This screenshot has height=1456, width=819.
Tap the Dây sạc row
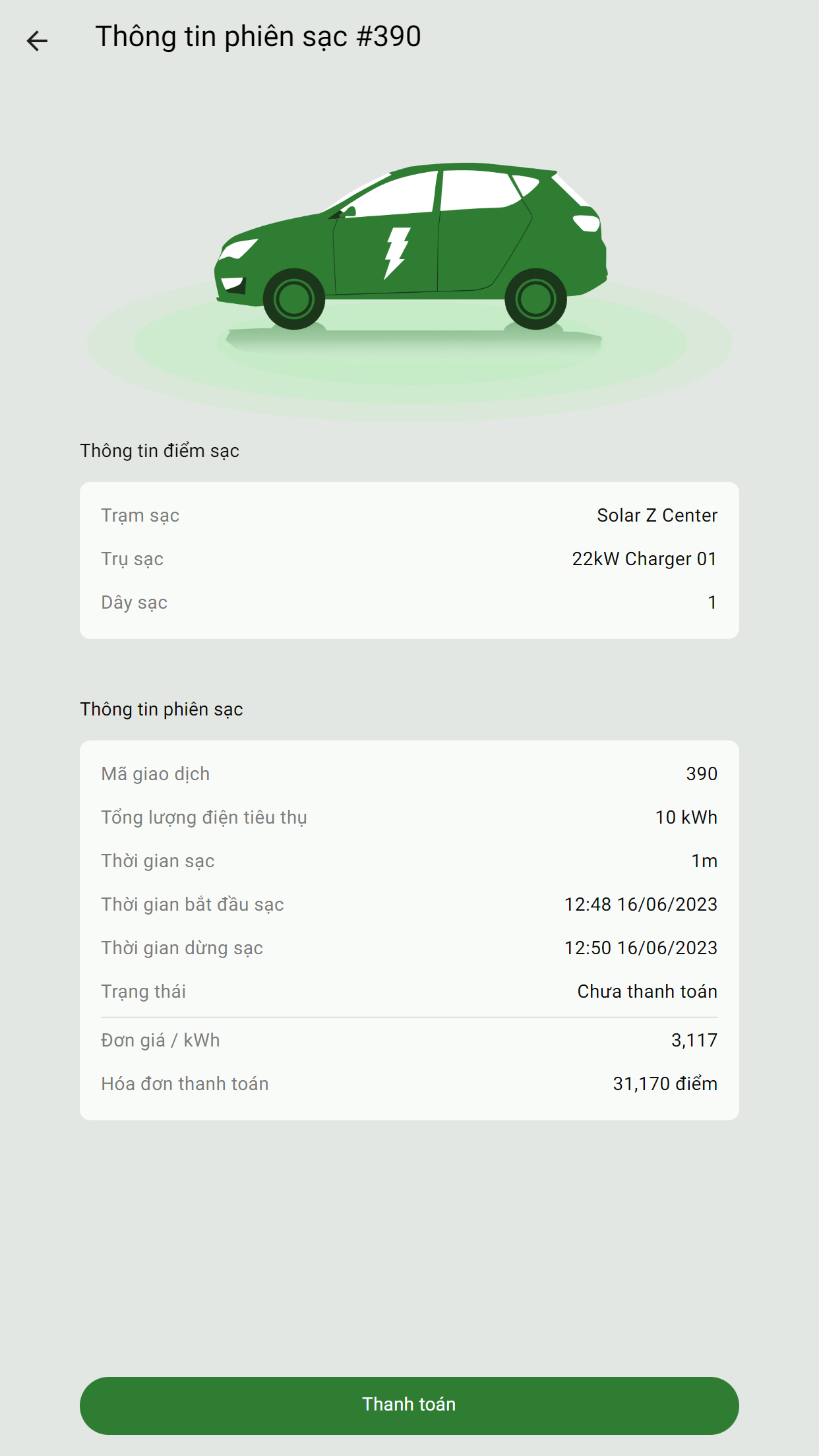tap(409, 603)
